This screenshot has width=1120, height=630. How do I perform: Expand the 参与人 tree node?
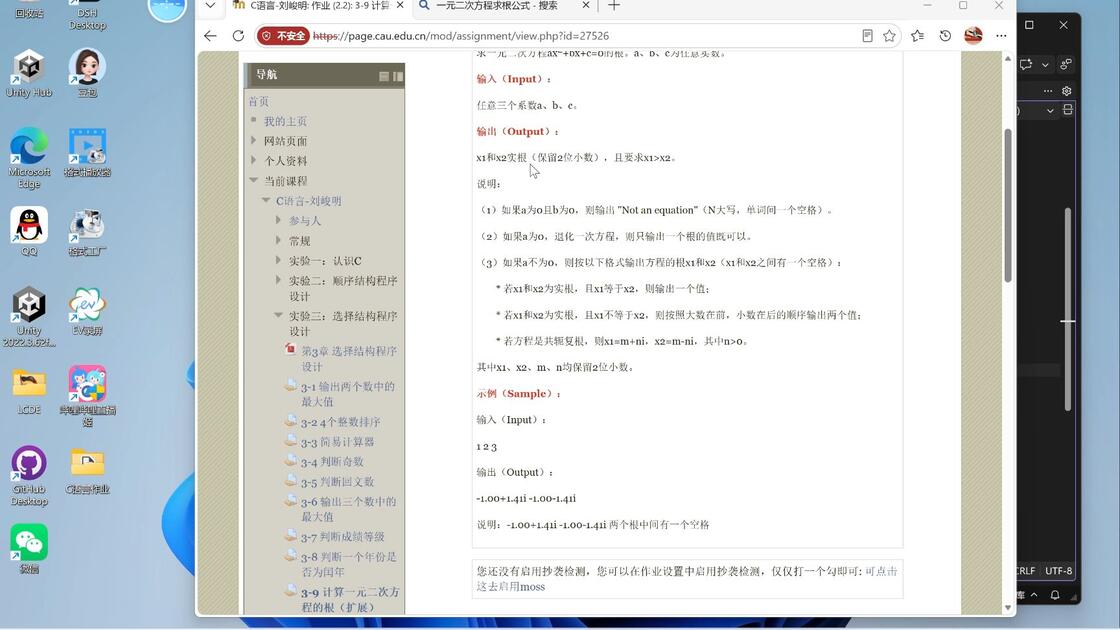pos(278,221)
